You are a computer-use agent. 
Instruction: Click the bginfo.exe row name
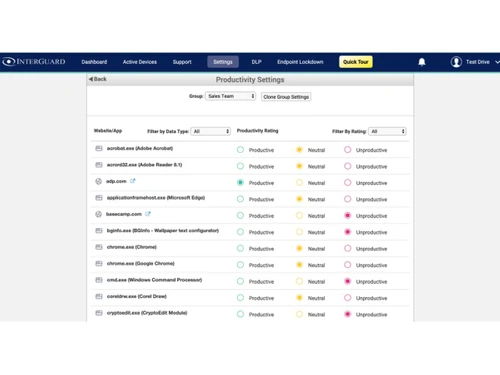(163, 231)
